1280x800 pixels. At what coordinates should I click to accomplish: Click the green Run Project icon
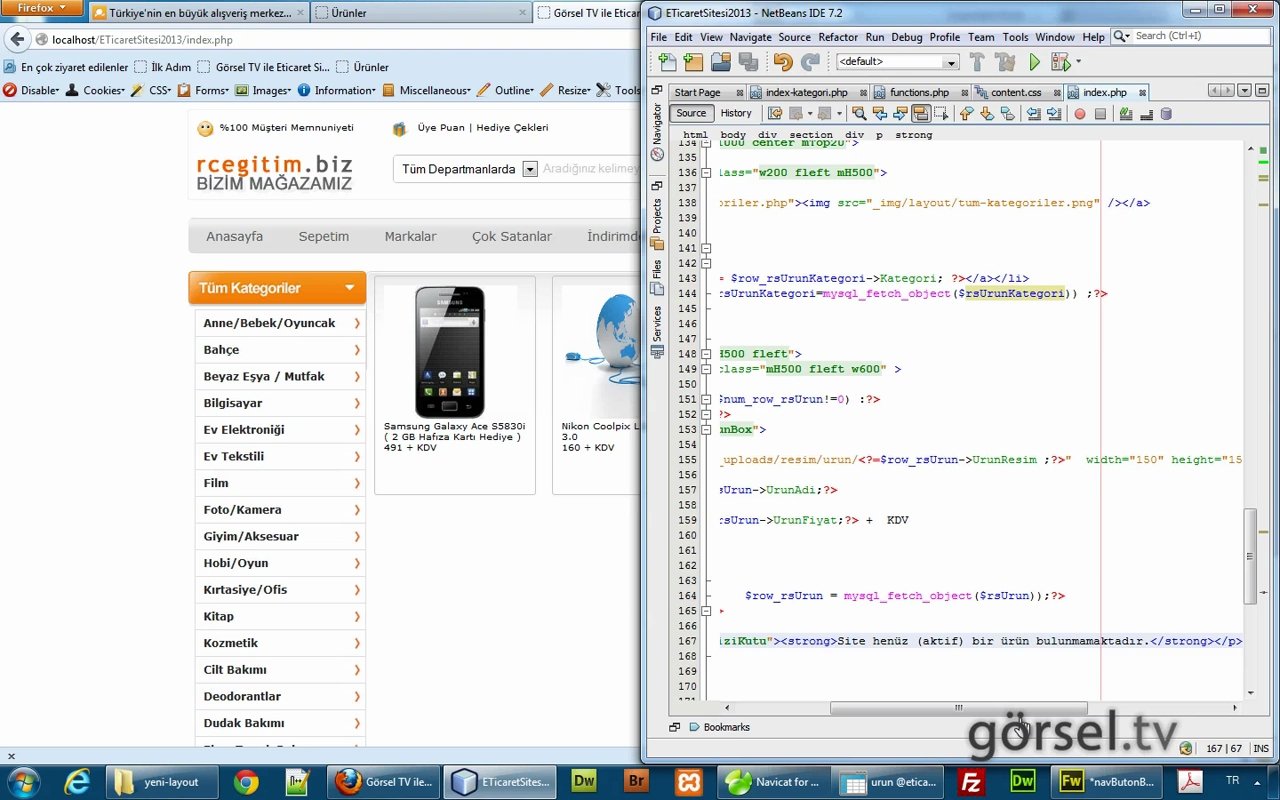coord(1034,62)
